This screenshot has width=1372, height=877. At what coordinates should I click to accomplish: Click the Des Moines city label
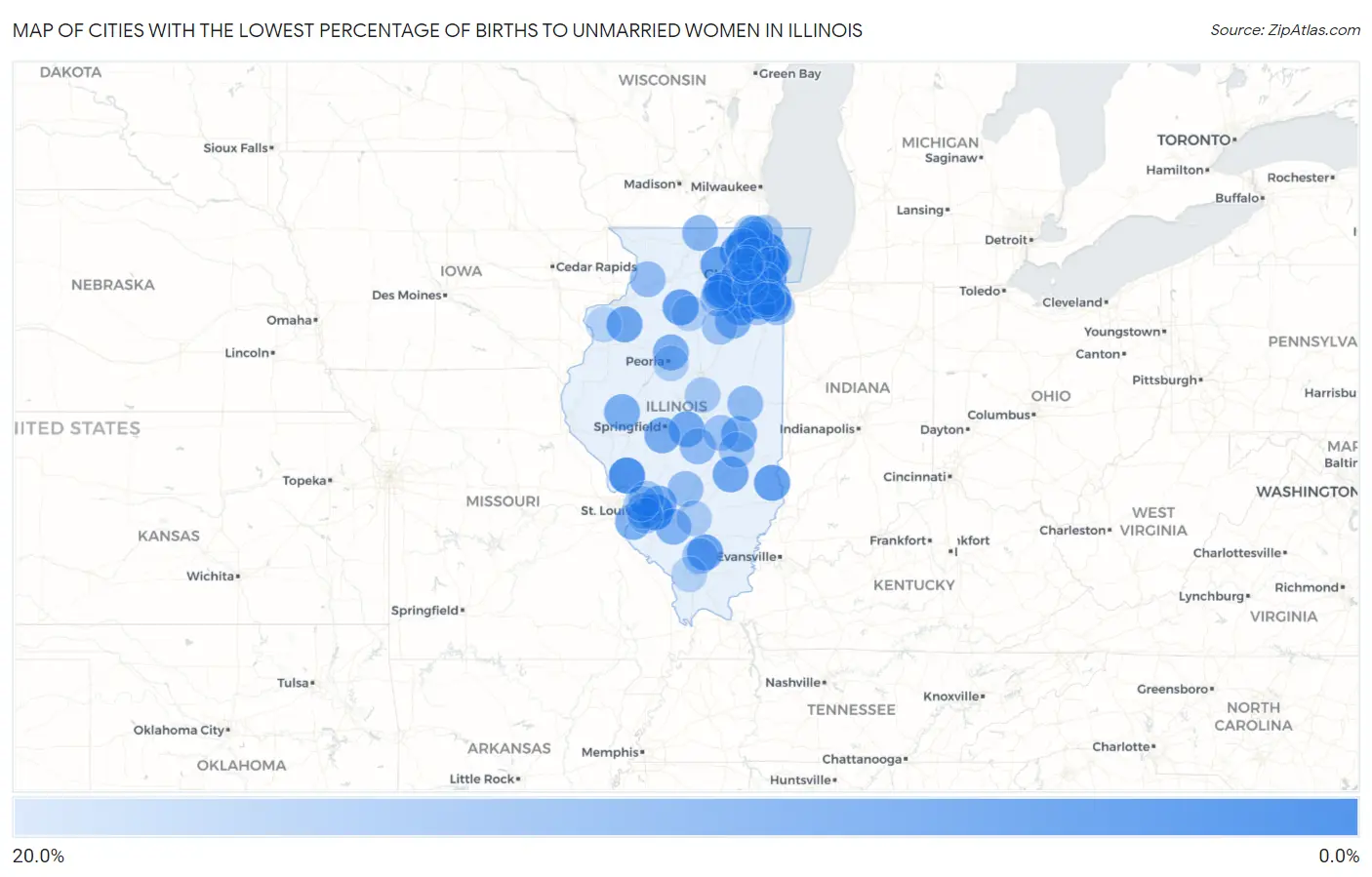click(409, 295)
